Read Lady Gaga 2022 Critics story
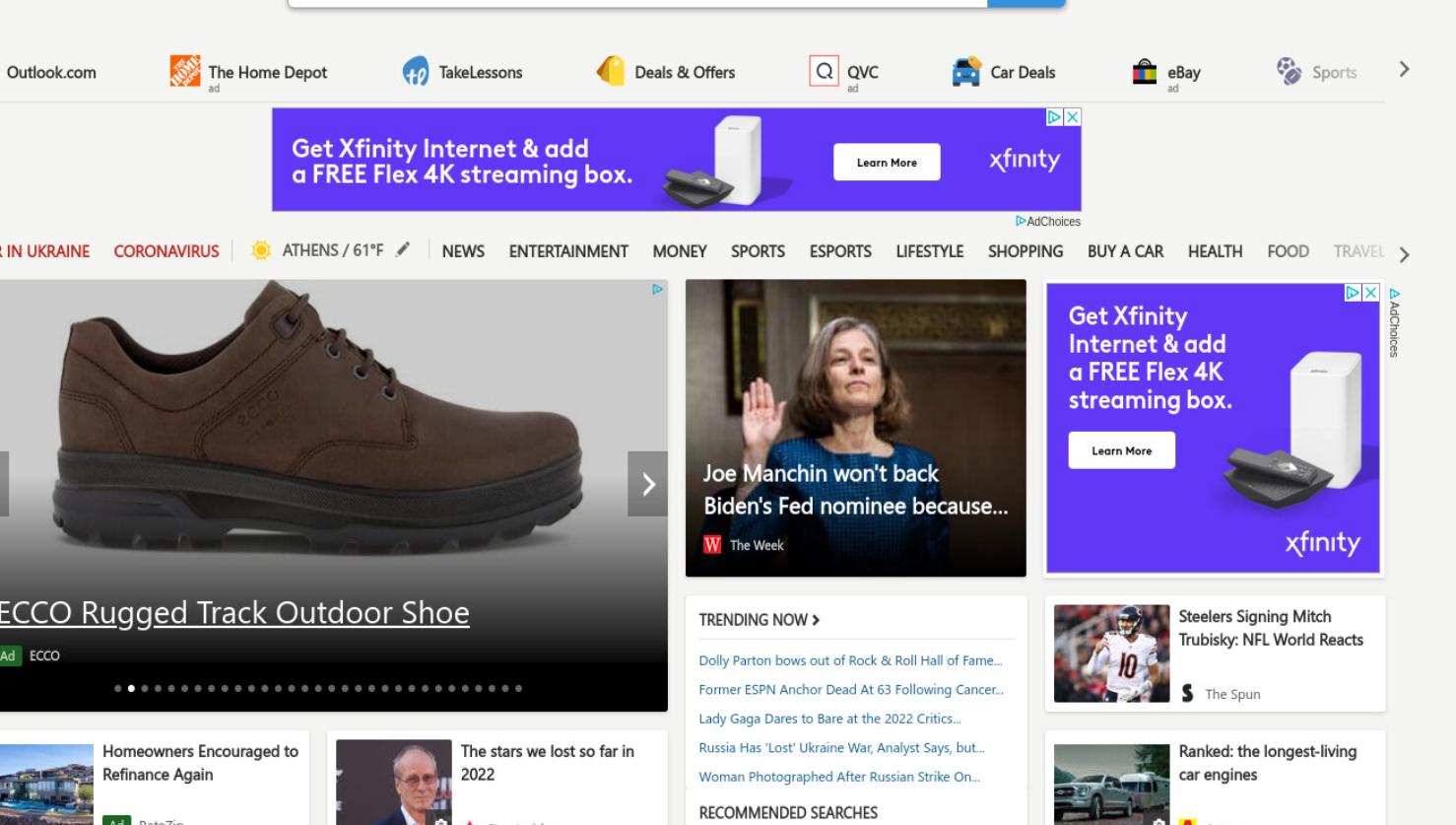This screenshot has width=1456, height=825. click(829, 719)
